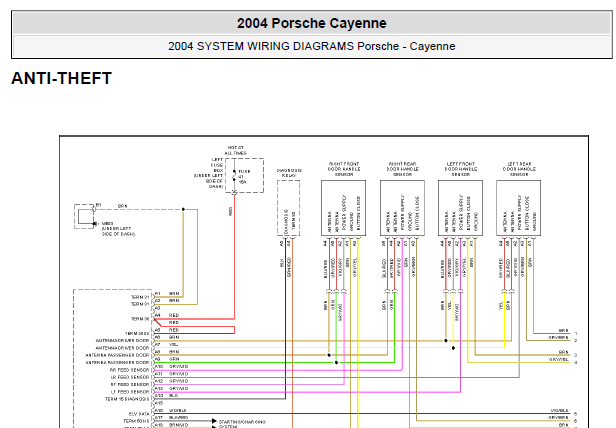
Task: Click wire continuation number 1
Action: click(x=576, y=334)
